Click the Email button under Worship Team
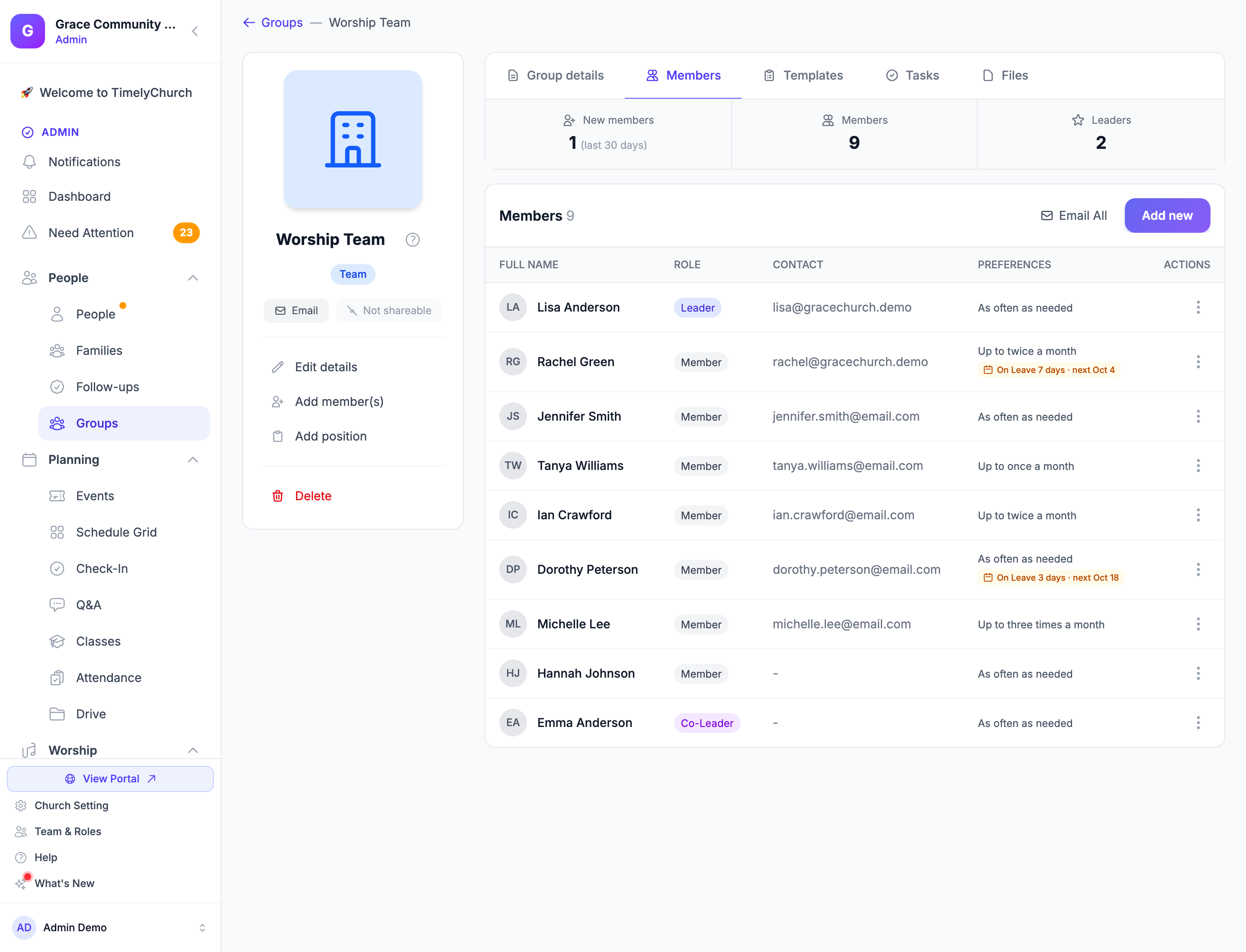The height and width of the screenshot is (952, 1246). tap(296, 311)
